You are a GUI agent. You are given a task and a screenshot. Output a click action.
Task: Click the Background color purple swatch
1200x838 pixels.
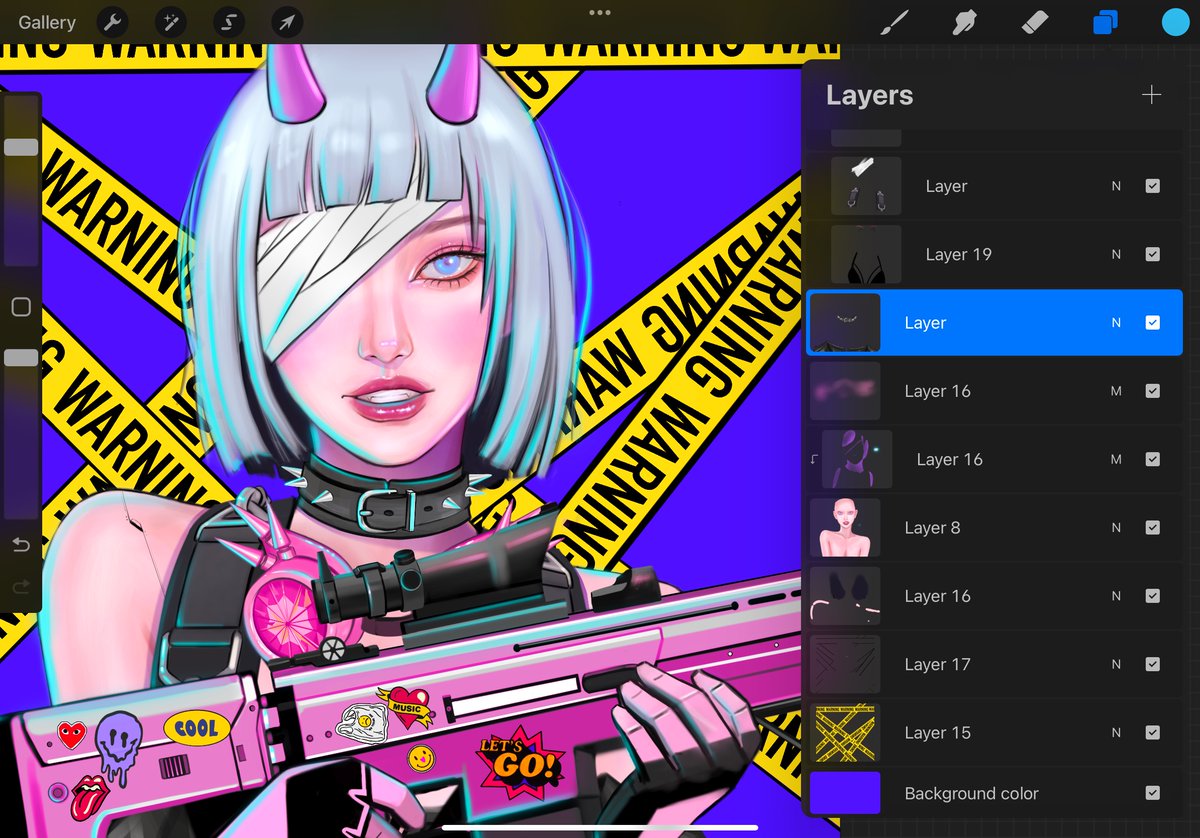[x=845, y=793]
